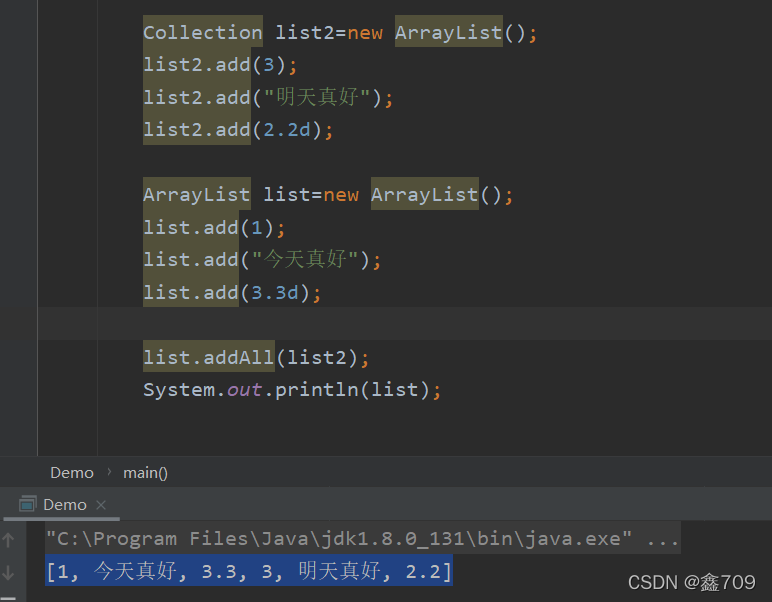The height and width of the screenshot is (602, 772).
Task: Click the line 'ArrayList list=new ArrayList();'
Action: pos(328,195)
